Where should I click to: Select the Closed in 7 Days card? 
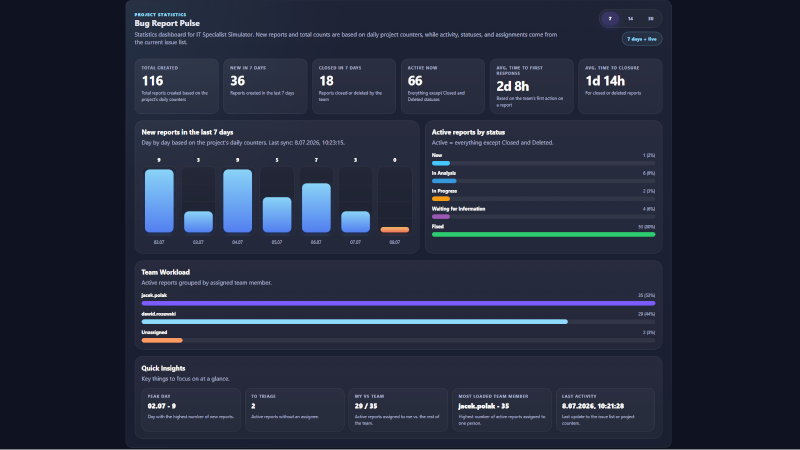pos(354,86)
